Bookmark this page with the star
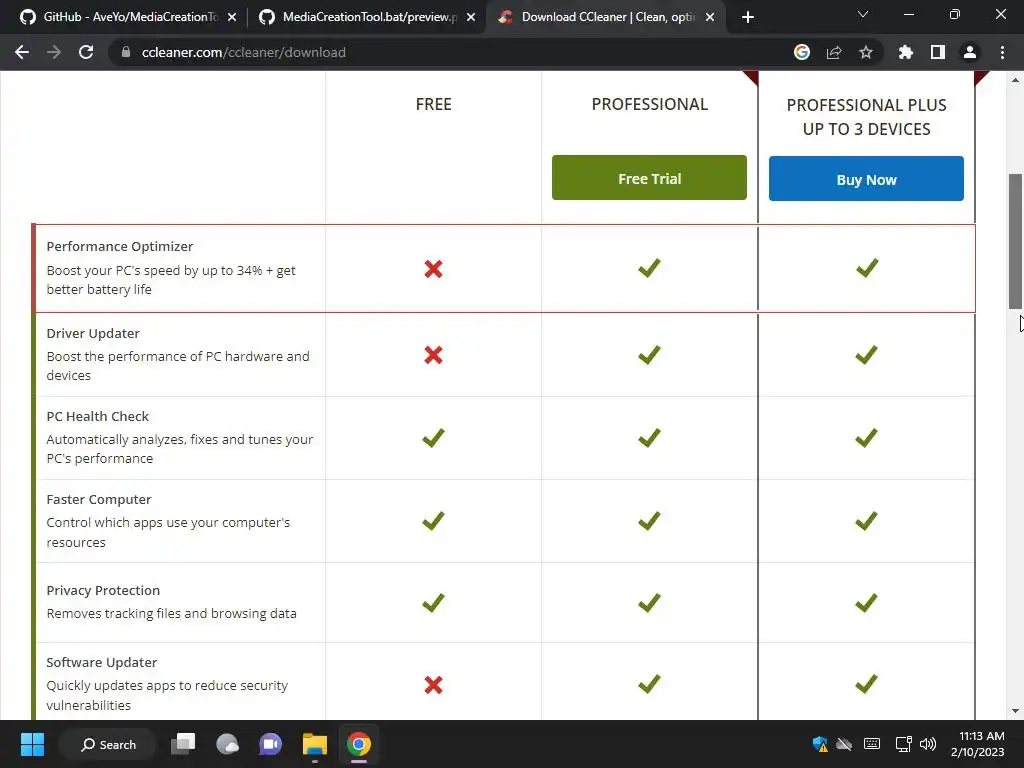 (866, 52)
